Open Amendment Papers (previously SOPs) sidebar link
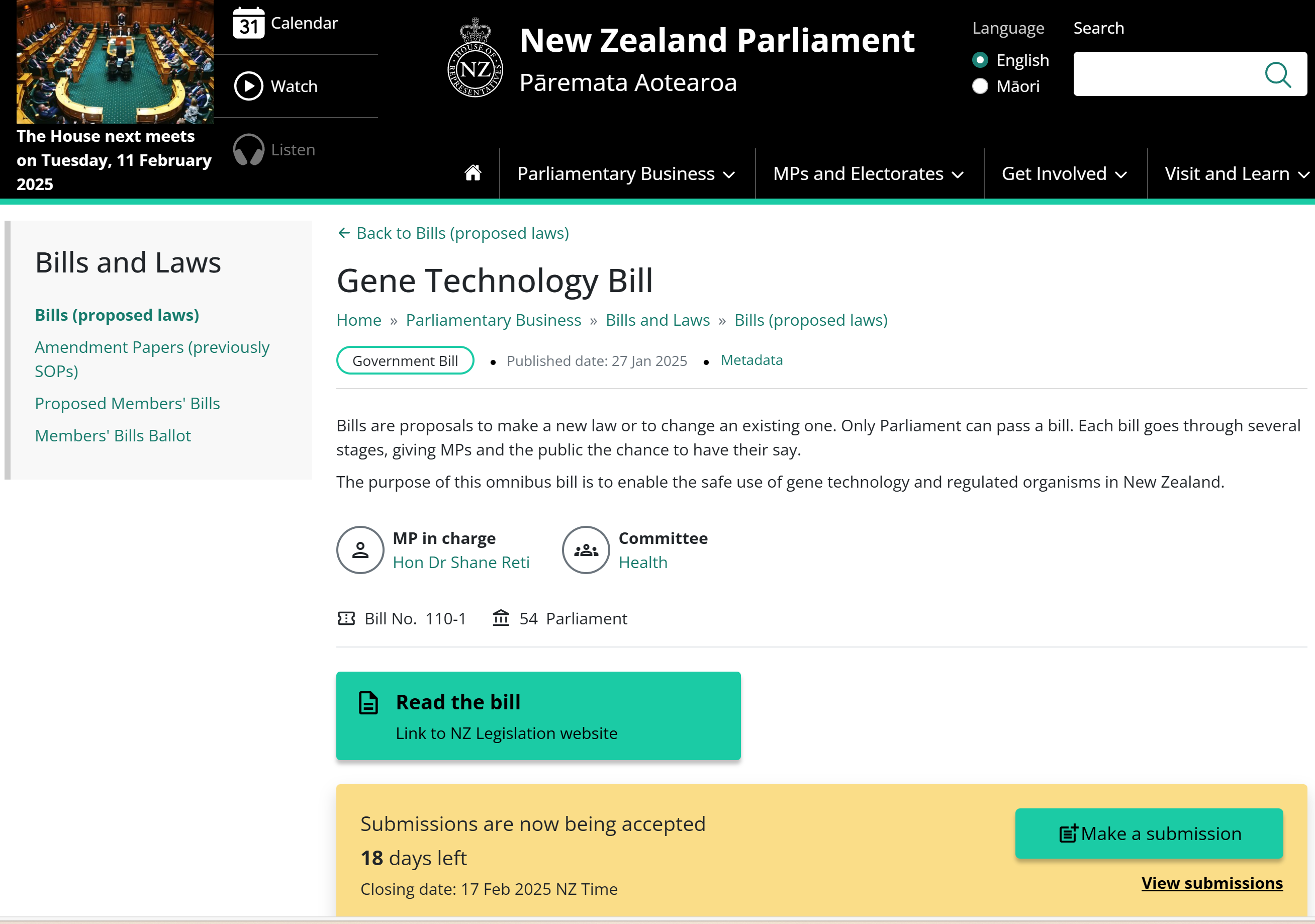The image size is (1315, 924). tap(152, 359)
